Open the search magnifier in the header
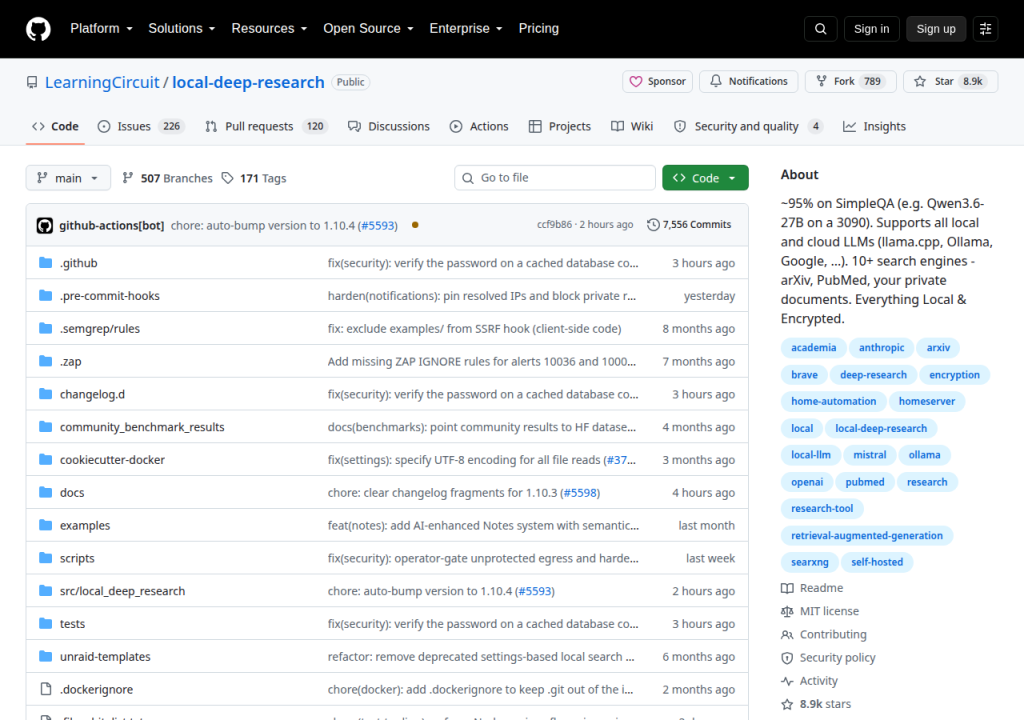 pyautogui.click(x=820, y=29)
